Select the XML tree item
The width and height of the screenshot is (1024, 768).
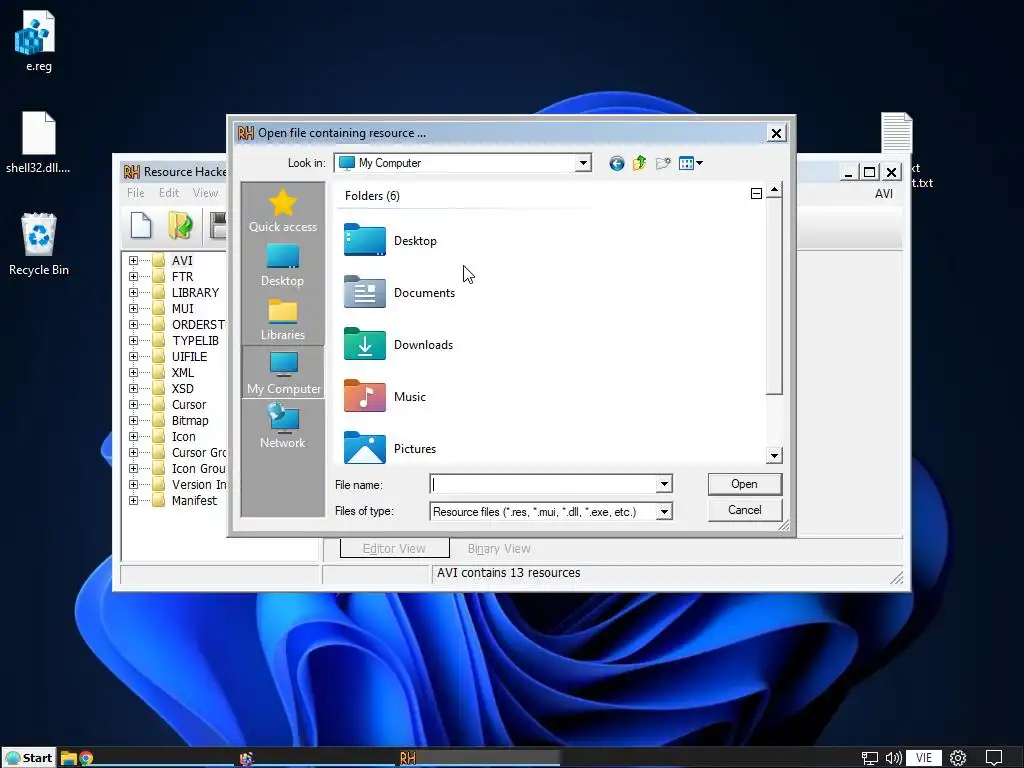[x=183, y=372]
